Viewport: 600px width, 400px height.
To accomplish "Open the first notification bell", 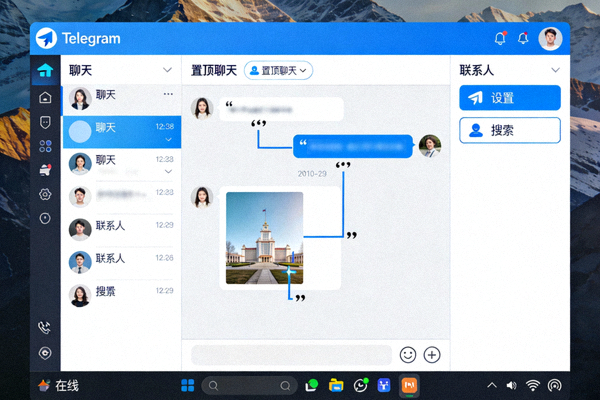I will pyautogui.click(x=500, y=38).
